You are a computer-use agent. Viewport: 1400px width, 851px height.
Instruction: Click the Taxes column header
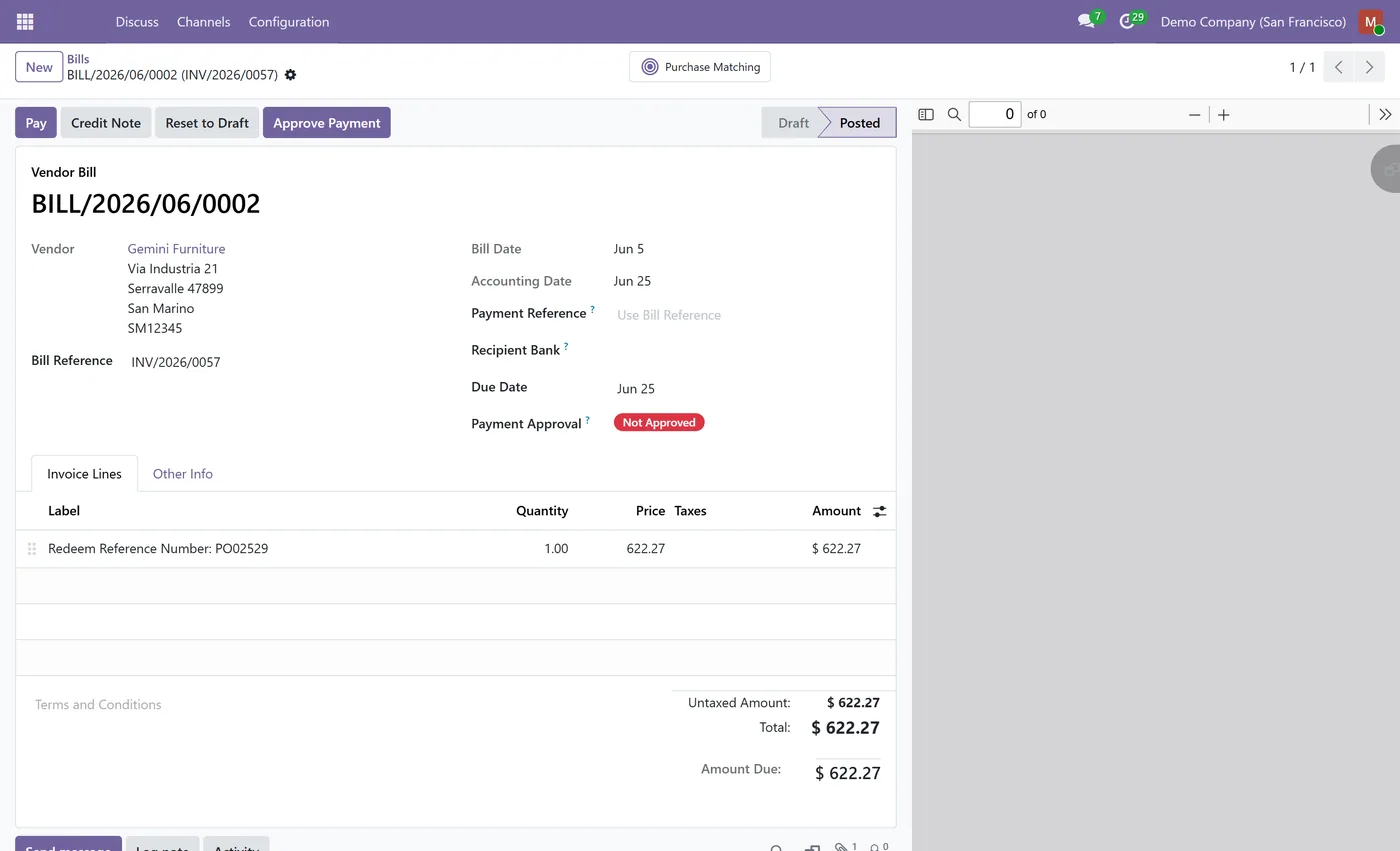click(690, 511)
